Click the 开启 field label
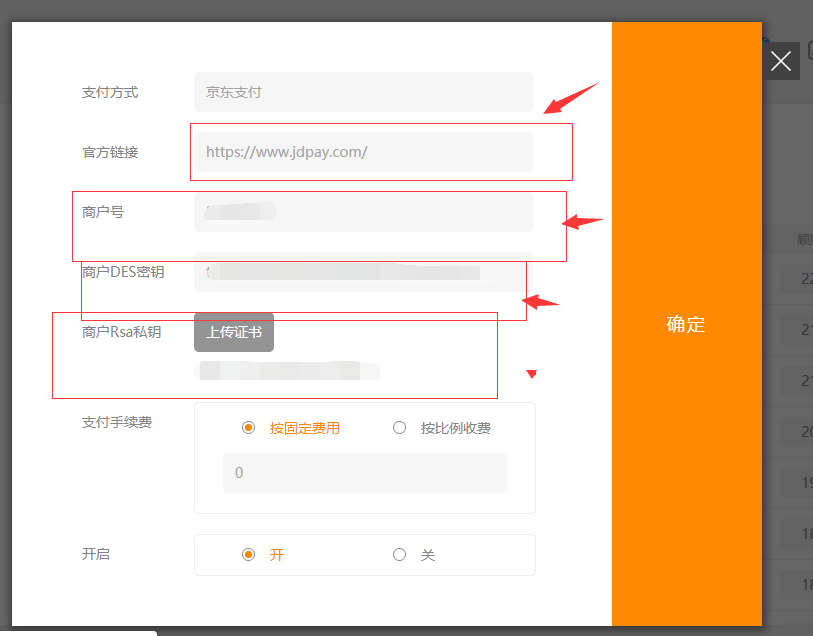 (x=96, y=554)
